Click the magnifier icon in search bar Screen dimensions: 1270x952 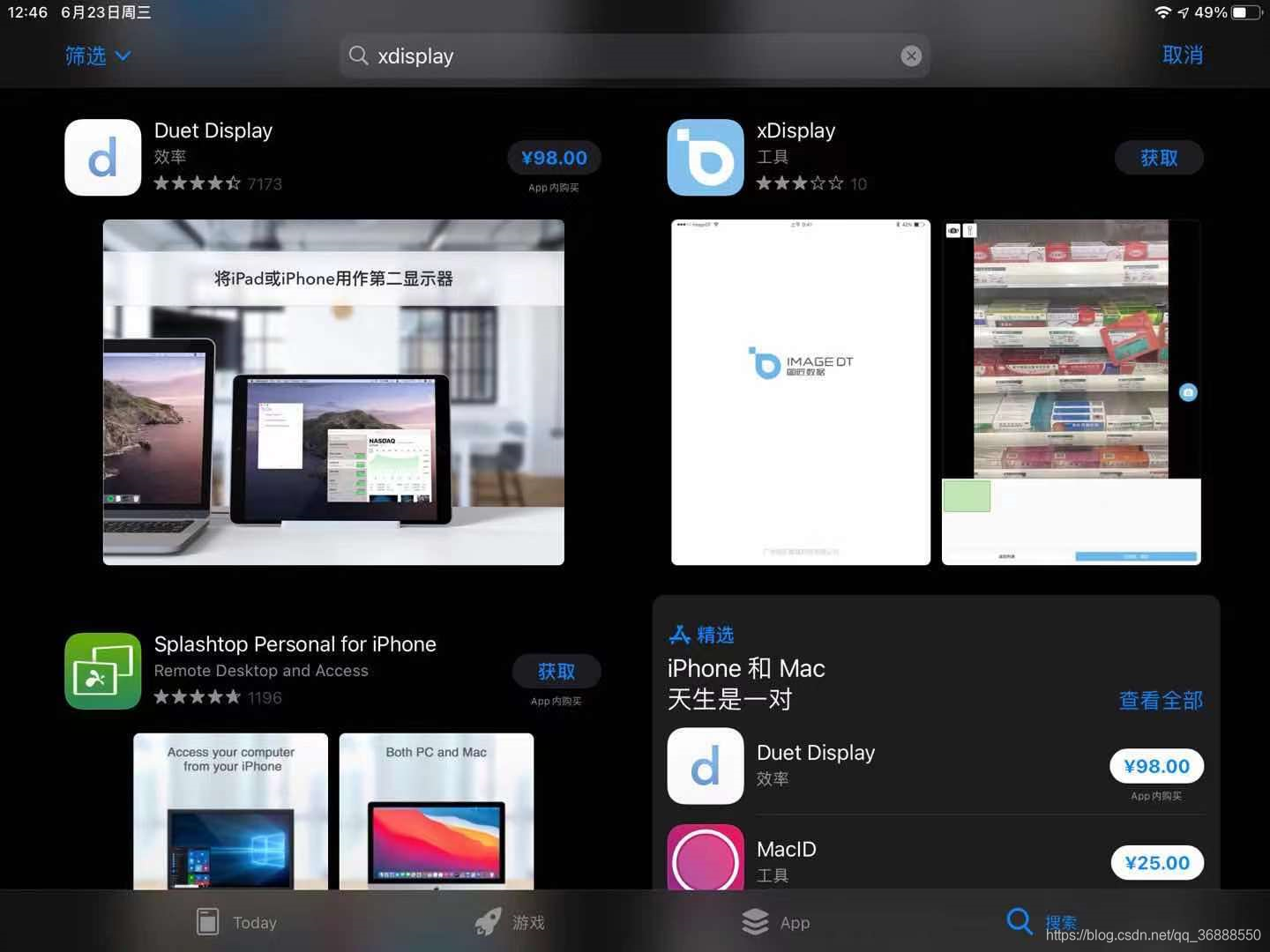pos(358,56)
